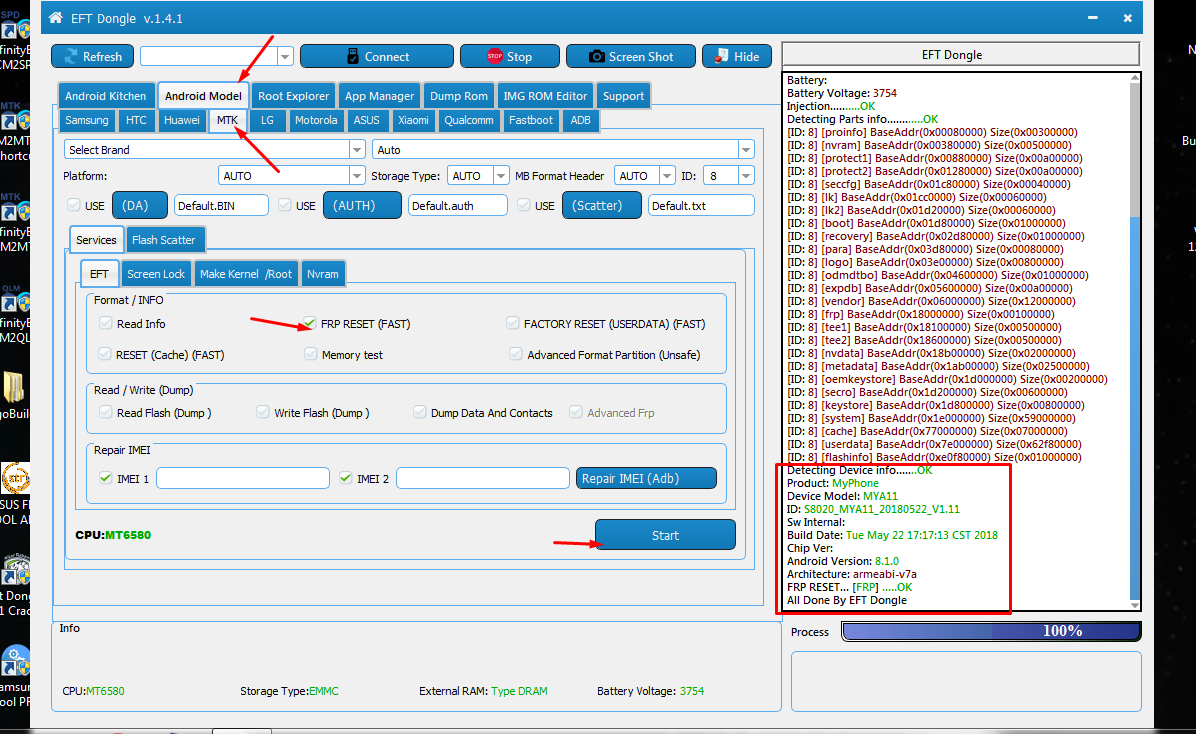Switch to the Android Model tab

point(203,96)
